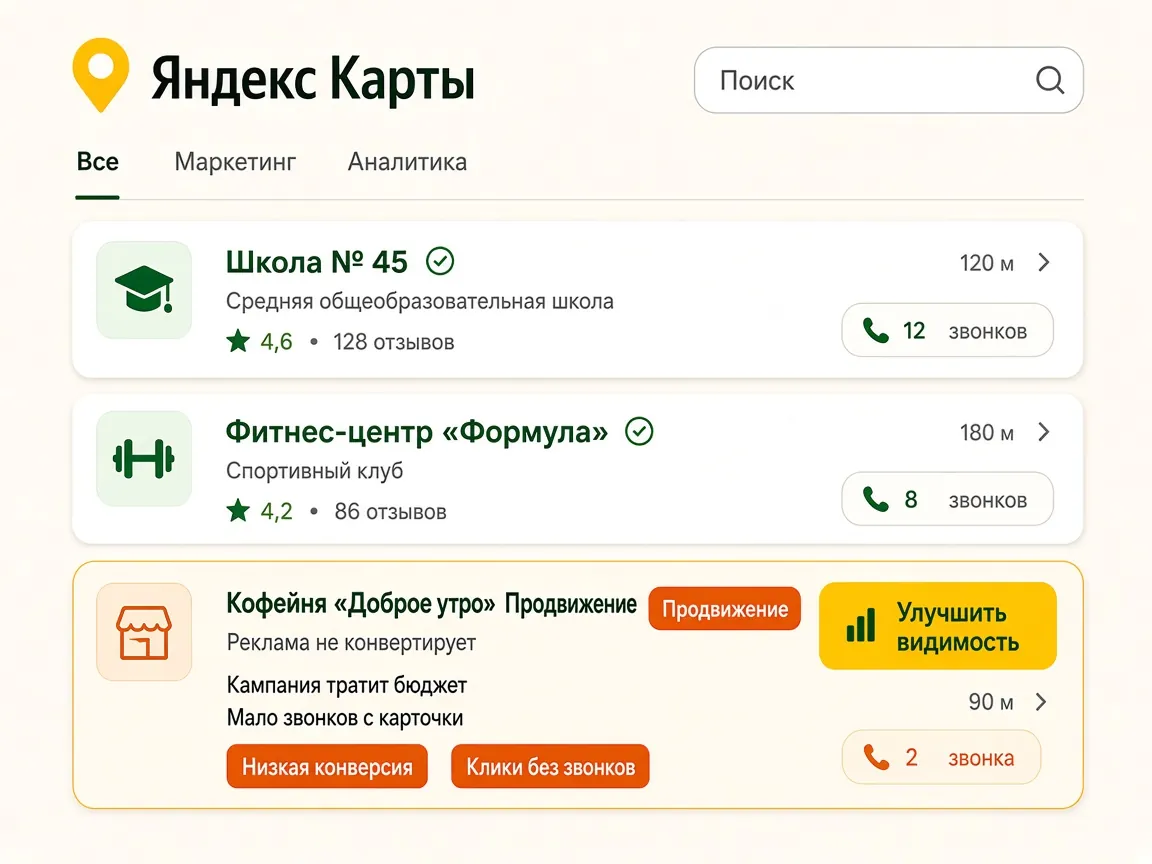Click orange phone icon in 2 звонка

coord(876,757)
